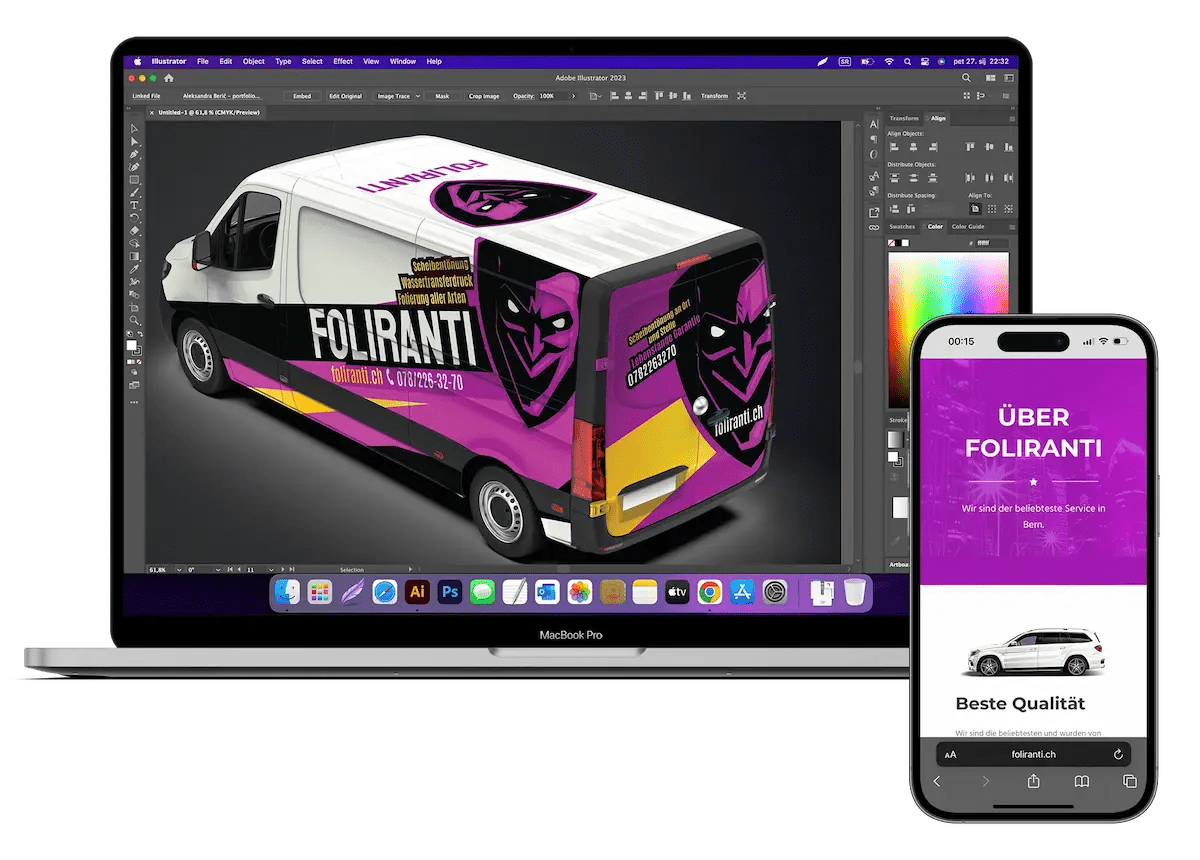Select the Type tool

point(134,204)
